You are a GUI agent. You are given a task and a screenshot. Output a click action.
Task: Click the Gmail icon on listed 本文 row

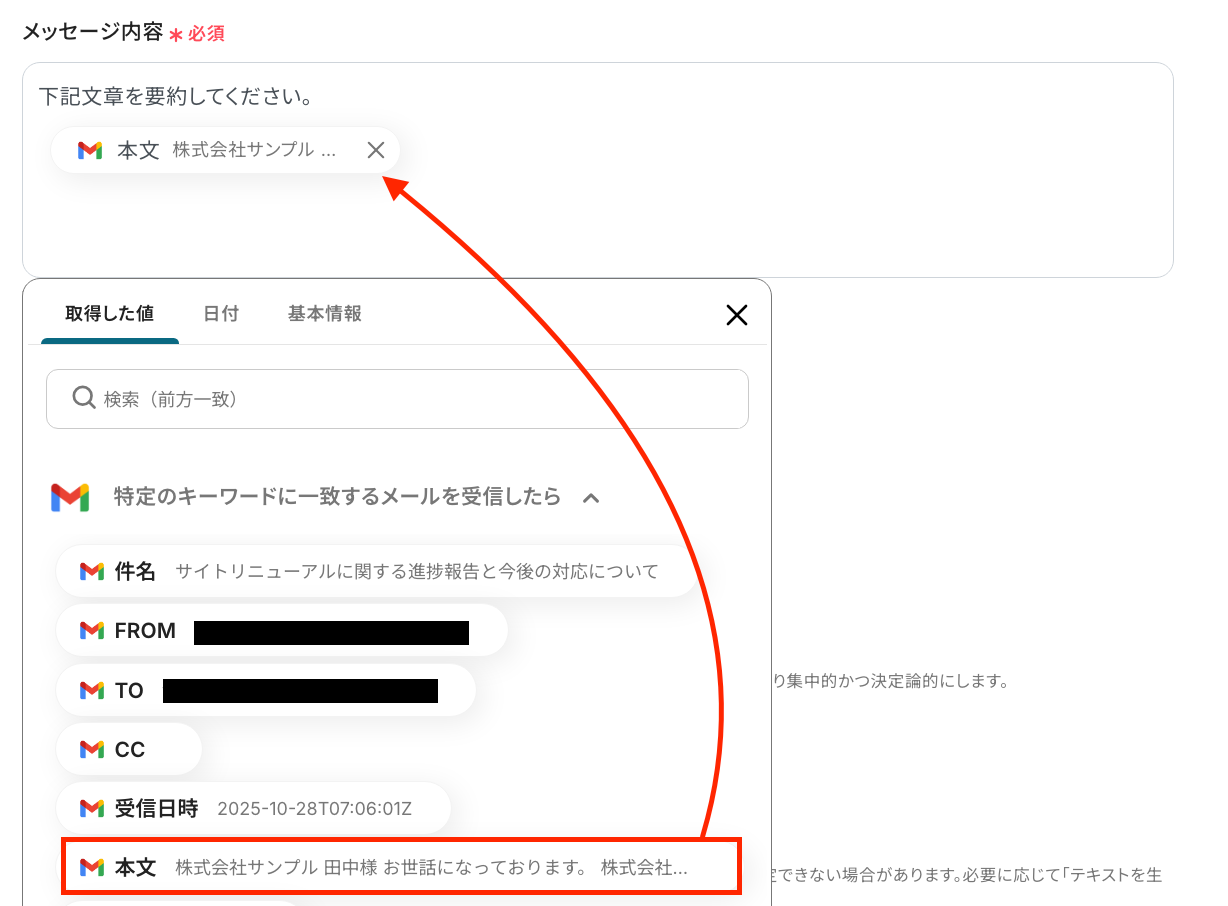pyautogui.click(x=92, y=868)
